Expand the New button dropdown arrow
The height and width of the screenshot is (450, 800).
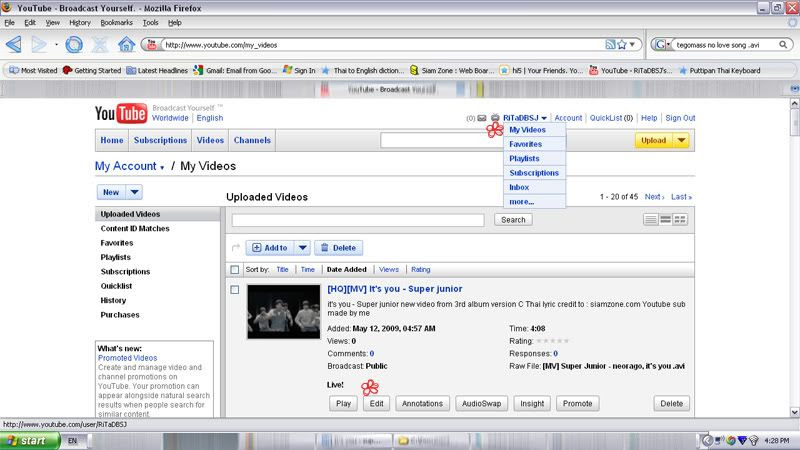[x=134, y=192]
